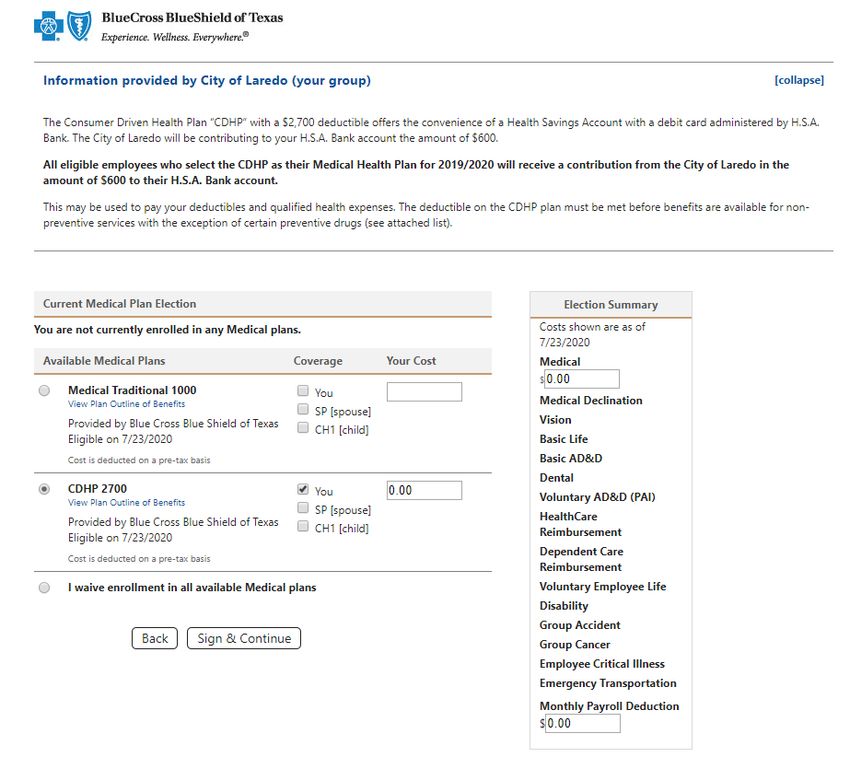Click the 'Election Summary' panel header
This screenshot has height=757, width=850.
pos(610,305)
